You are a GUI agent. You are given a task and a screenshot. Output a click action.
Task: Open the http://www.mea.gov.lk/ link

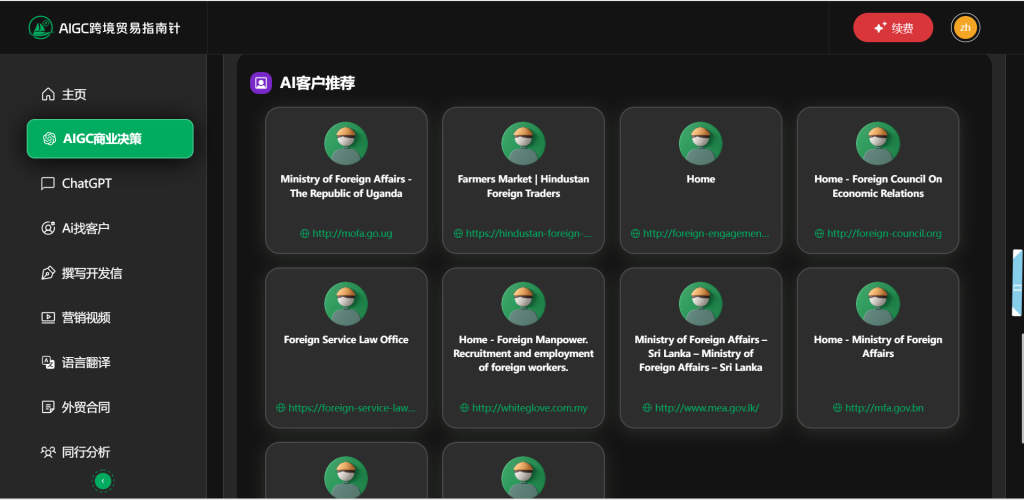[x=707, y=408]
